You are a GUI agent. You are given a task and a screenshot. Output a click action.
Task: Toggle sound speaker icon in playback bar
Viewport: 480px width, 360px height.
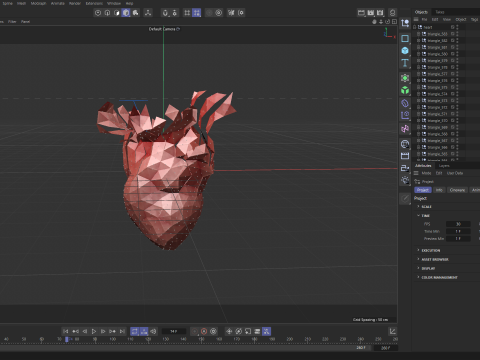153,331
